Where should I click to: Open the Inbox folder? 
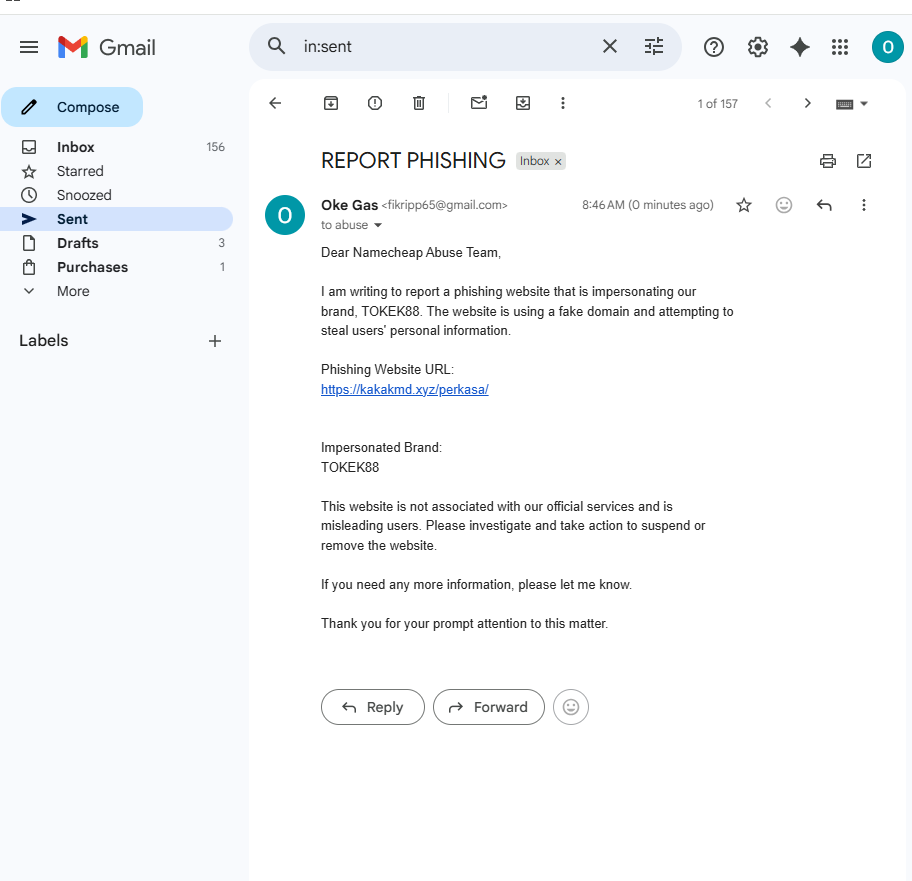point(116,147)
